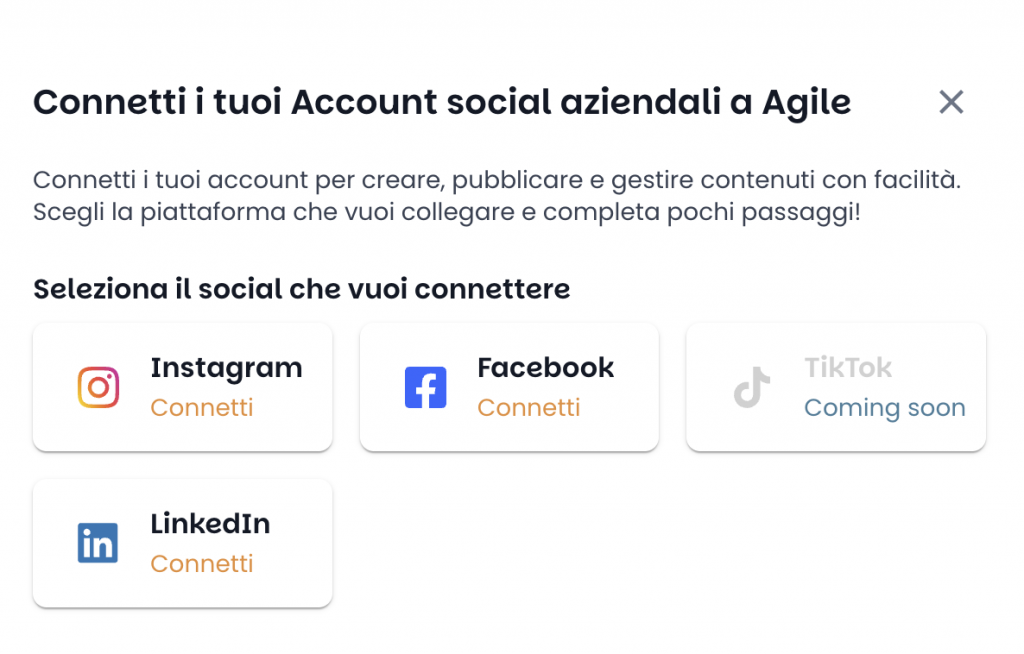Click the greyed-out TikTok logo icon
The image size is (1024, 654).
[752, 387]
